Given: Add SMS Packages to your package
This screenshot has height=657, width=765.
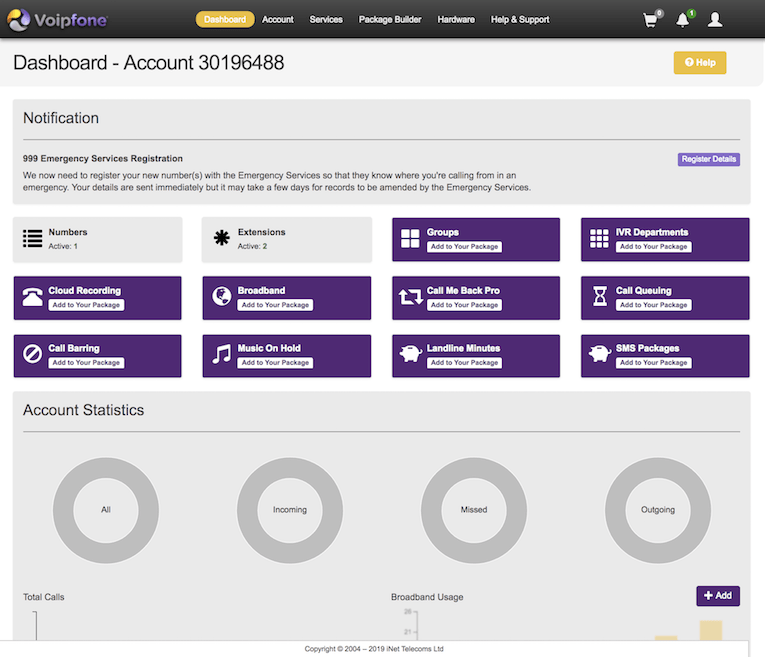Looking at the screenshot, I should pyautogui.click(x=653, y=362).
